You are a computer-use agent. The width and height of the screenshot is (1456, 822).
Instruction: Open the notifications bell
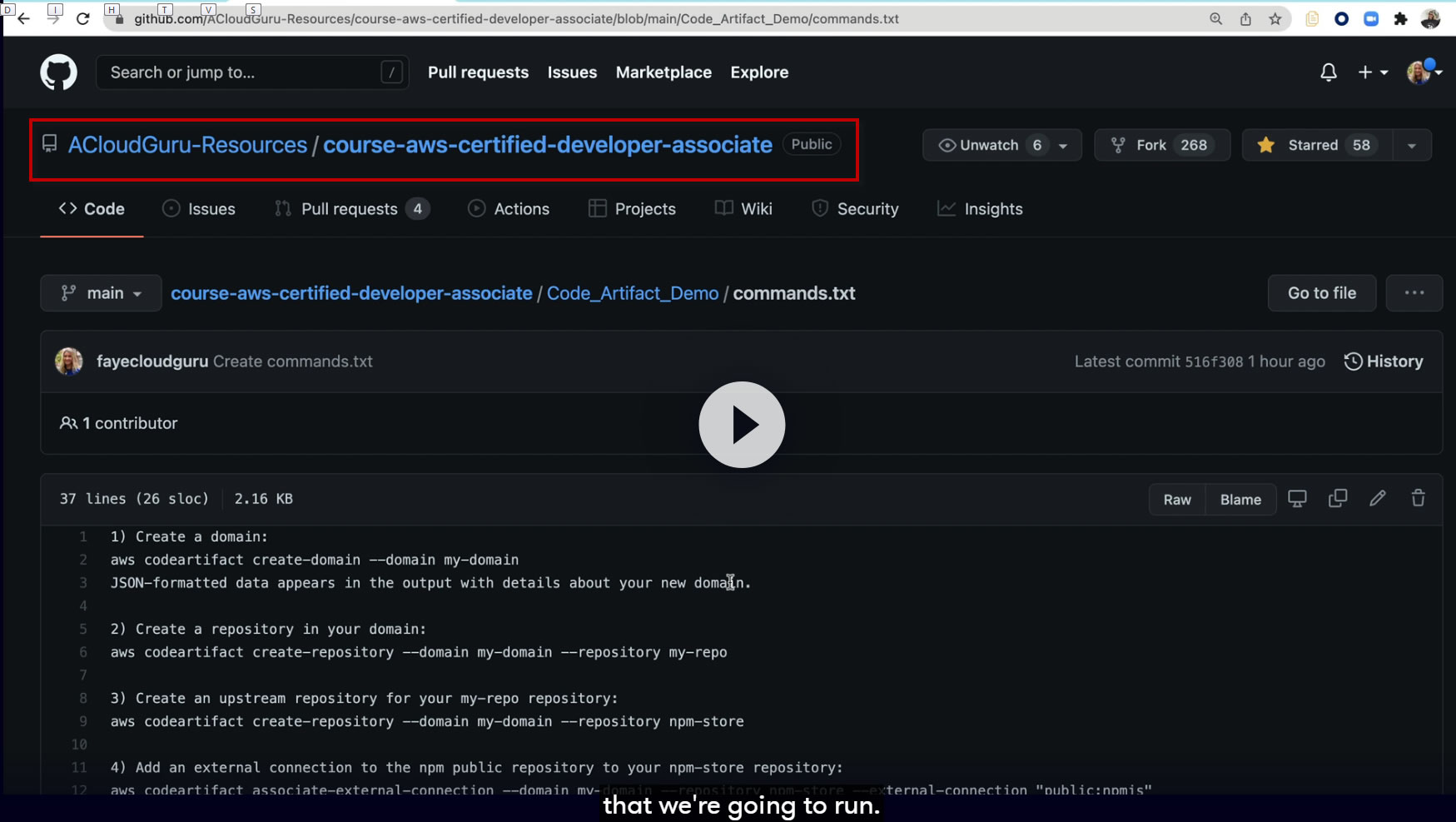click(1328, 72)
